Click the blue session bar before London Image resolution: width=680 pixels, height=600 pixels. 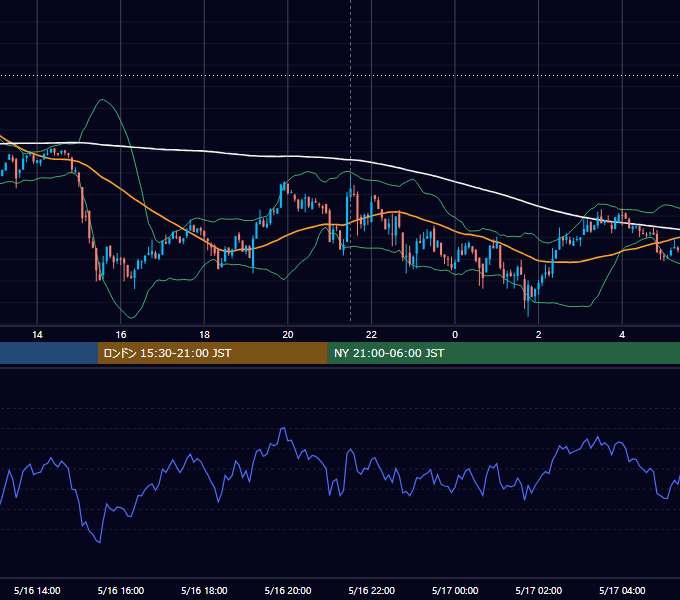(x=49, y=353)
